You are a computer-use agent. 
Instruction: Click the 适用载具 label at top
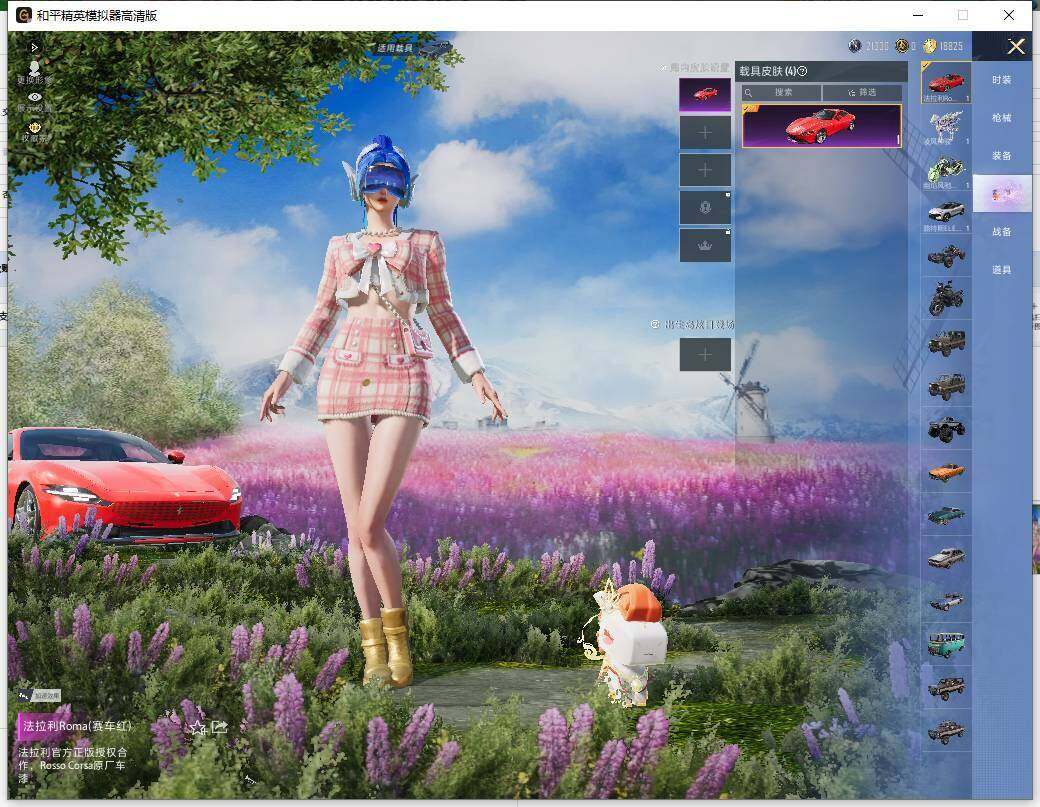click(395, 48)
